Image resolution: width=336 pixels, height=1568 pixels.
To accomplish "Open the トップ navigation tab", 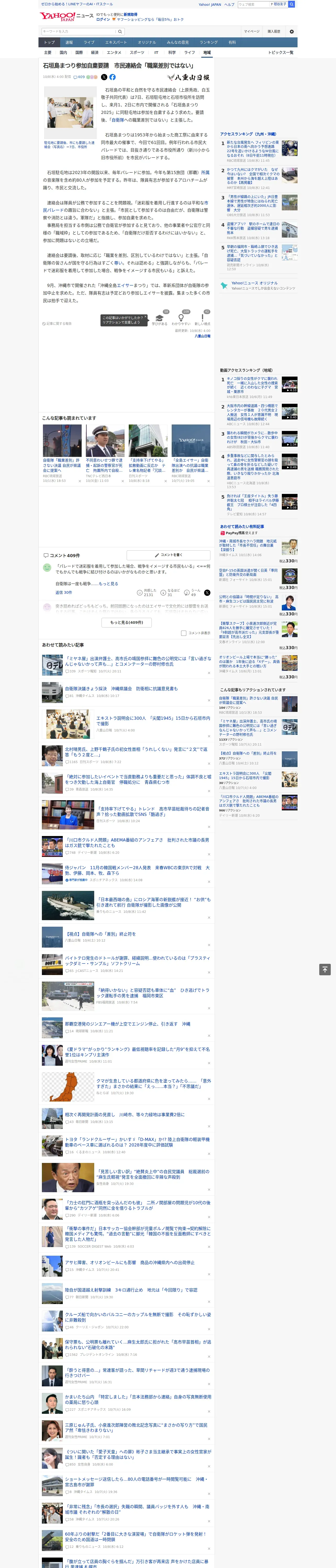I will 49,43.
